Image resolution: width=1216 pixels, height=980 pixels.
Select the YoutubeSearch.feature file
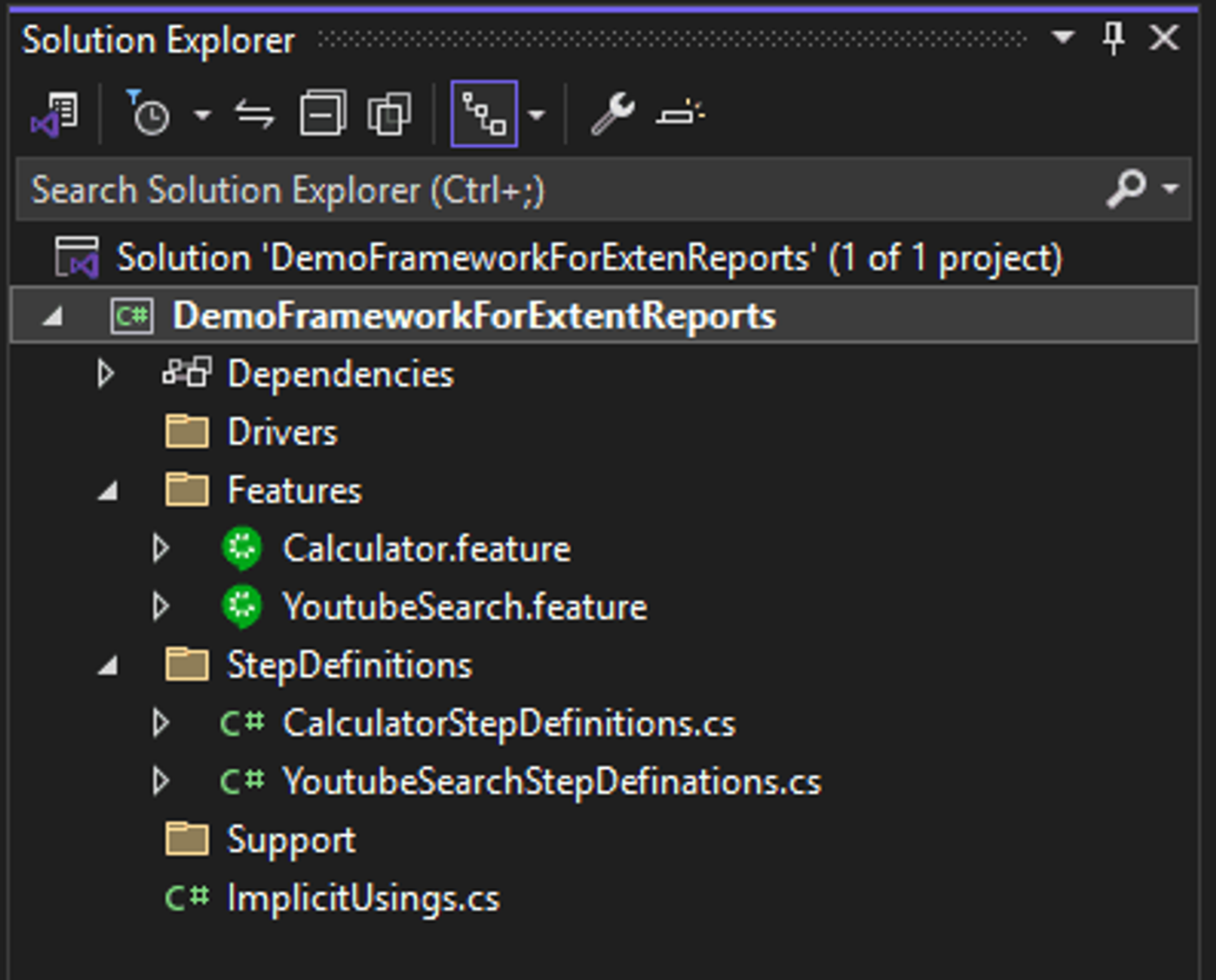pos(465,607)
